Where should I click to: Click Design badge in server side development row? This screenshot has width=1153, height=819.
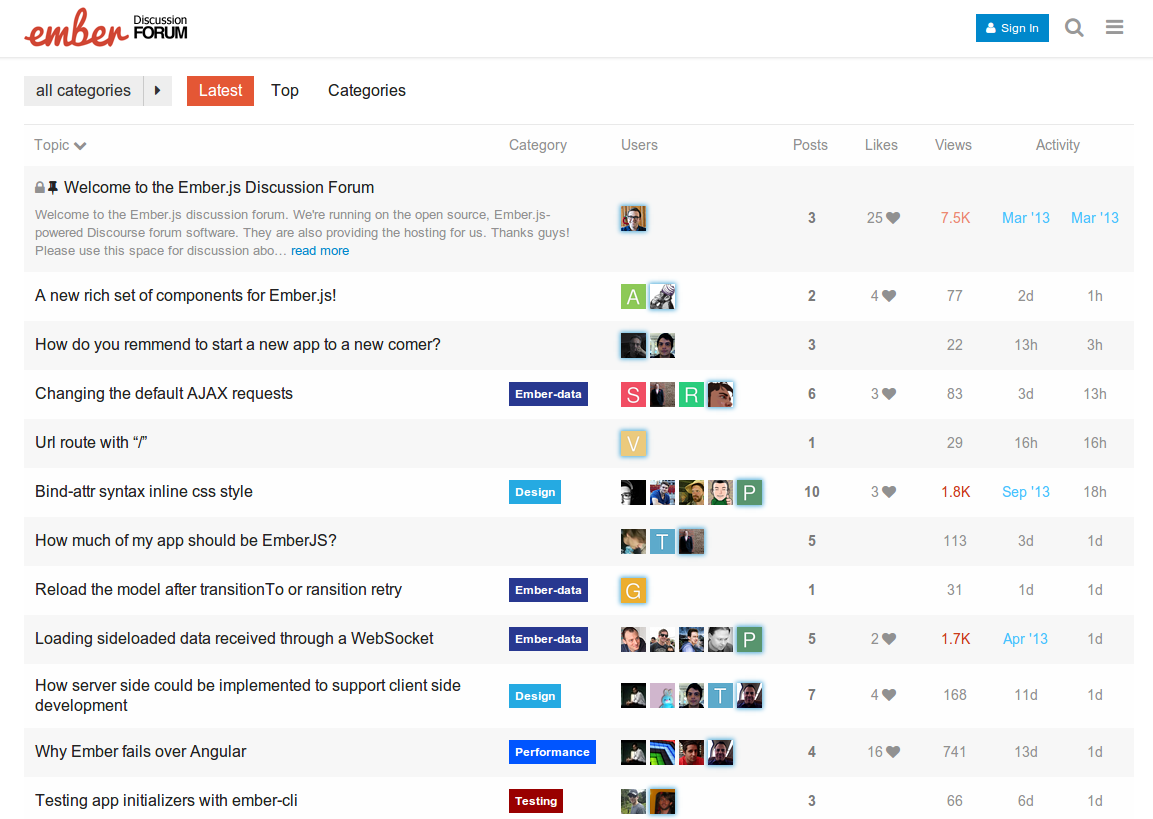tap(535, 696)
